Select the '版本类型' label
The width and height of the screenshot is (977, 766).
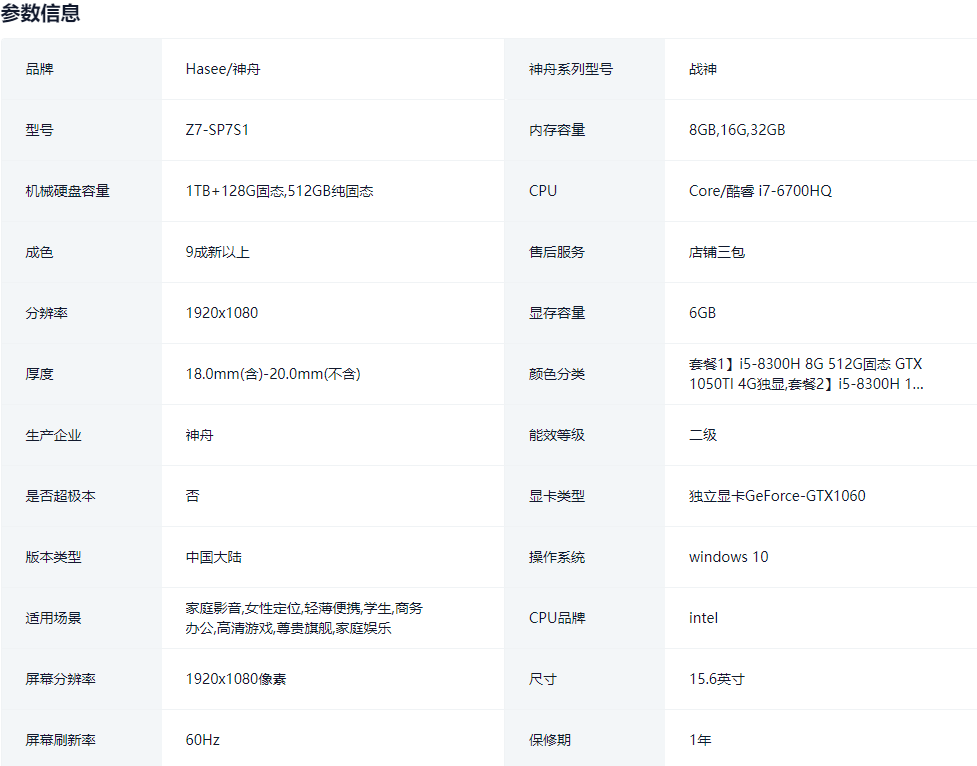coord(54,557)
